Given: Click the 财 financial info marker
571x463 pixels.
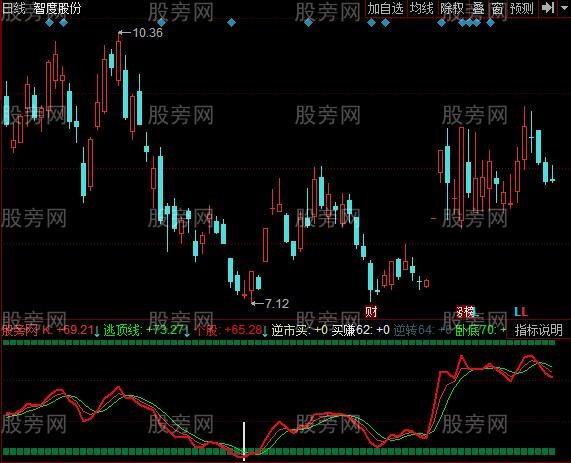Looking at the screenshot, I should pyautogui.click(x=371, y=311).
